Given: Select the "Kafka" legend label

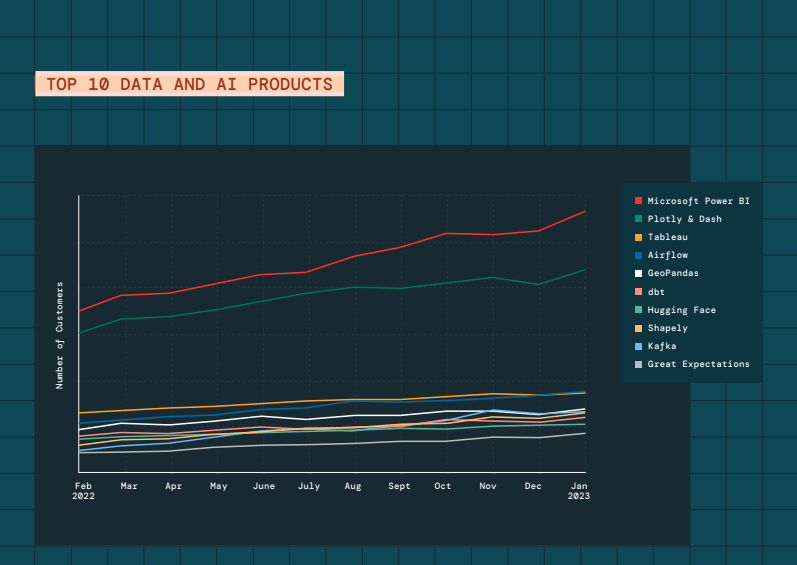Looking at the screenshot, I should (662, 346).
